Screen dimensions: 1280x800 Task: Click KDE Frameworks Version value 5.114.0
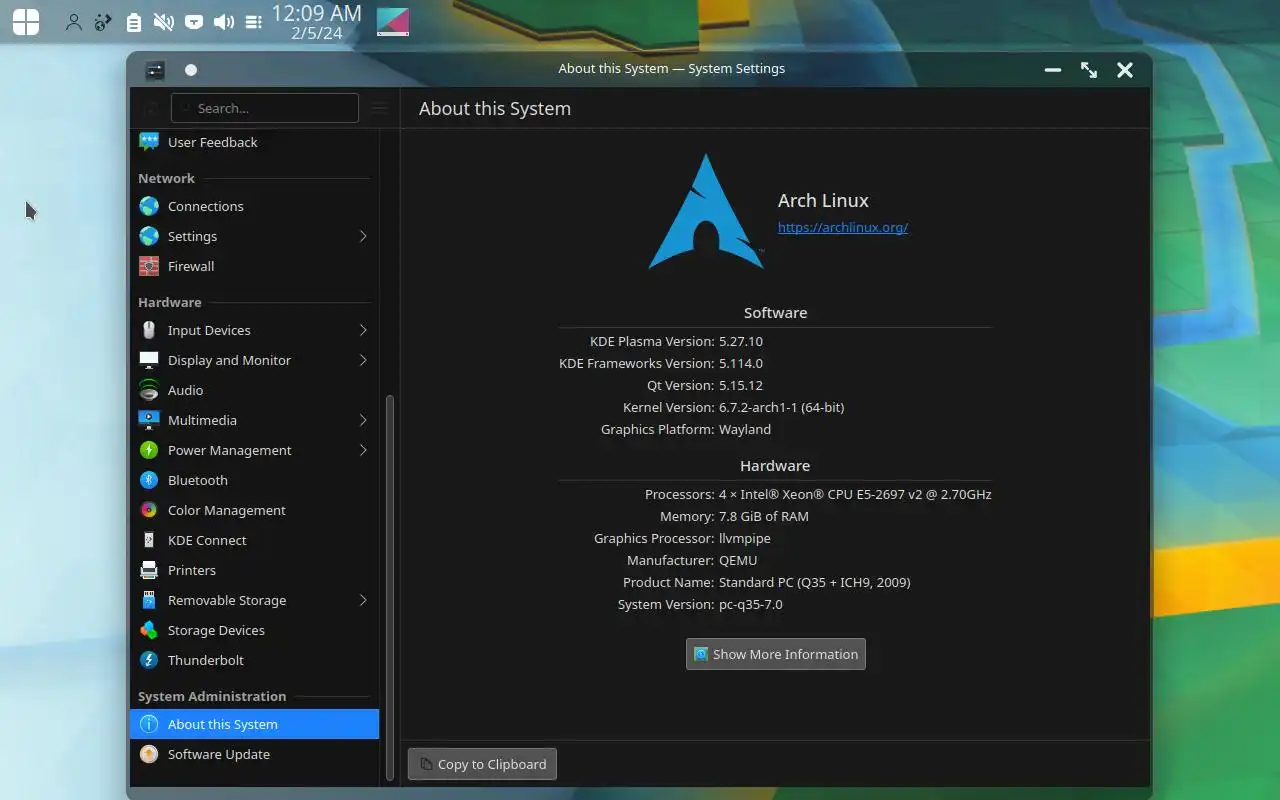pos(741,363)
